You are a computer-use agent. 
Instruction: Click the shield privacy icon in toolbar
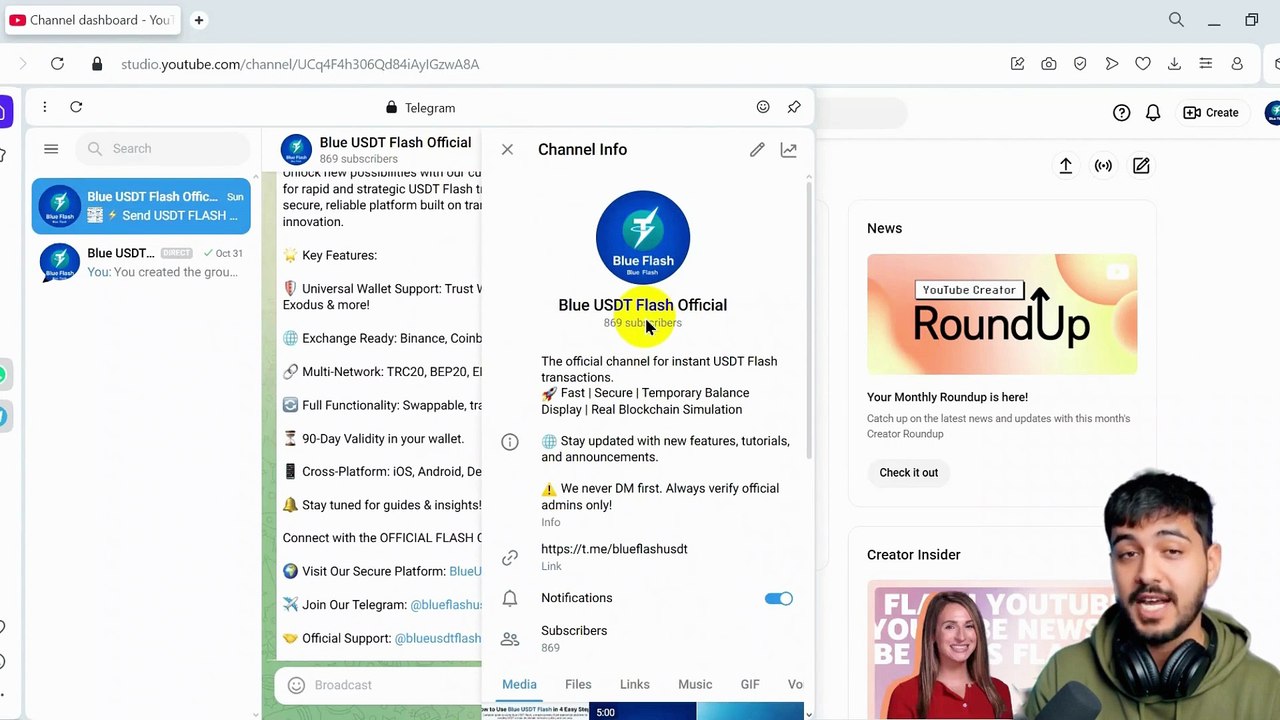tap(1080, 64)
